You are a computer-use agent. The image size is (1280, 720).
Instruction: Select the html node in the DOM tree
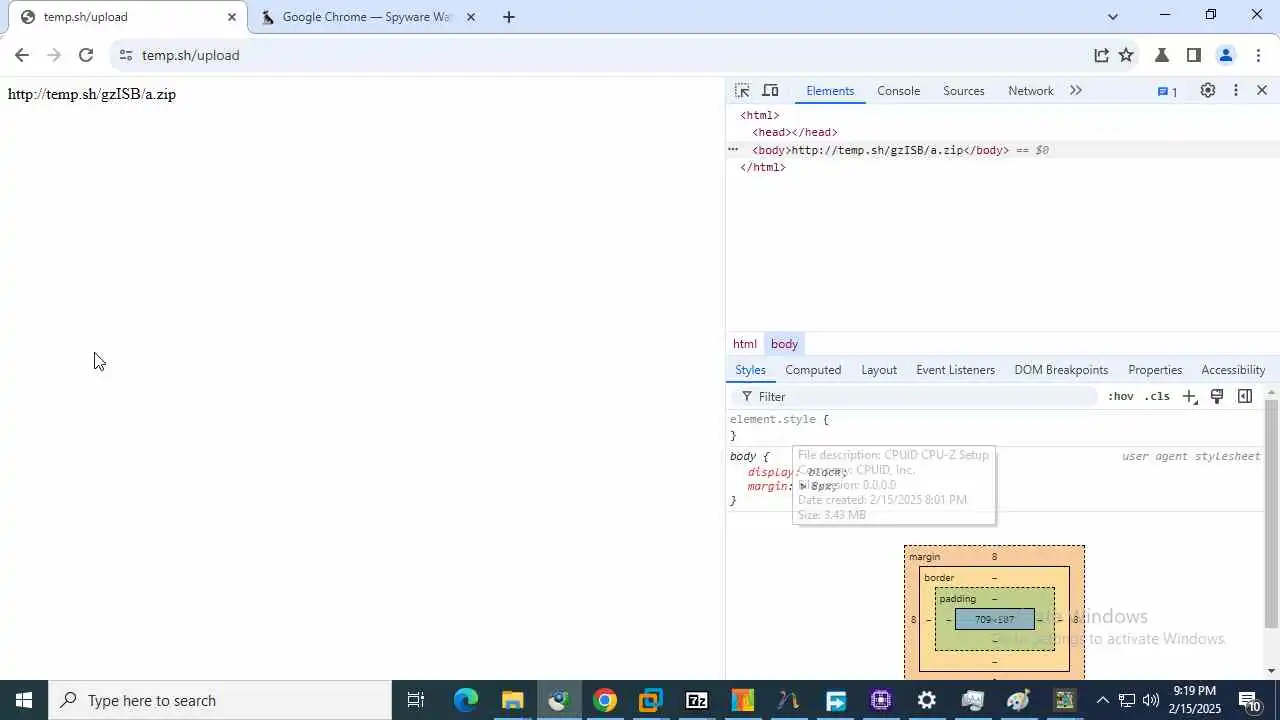(759, 115)
